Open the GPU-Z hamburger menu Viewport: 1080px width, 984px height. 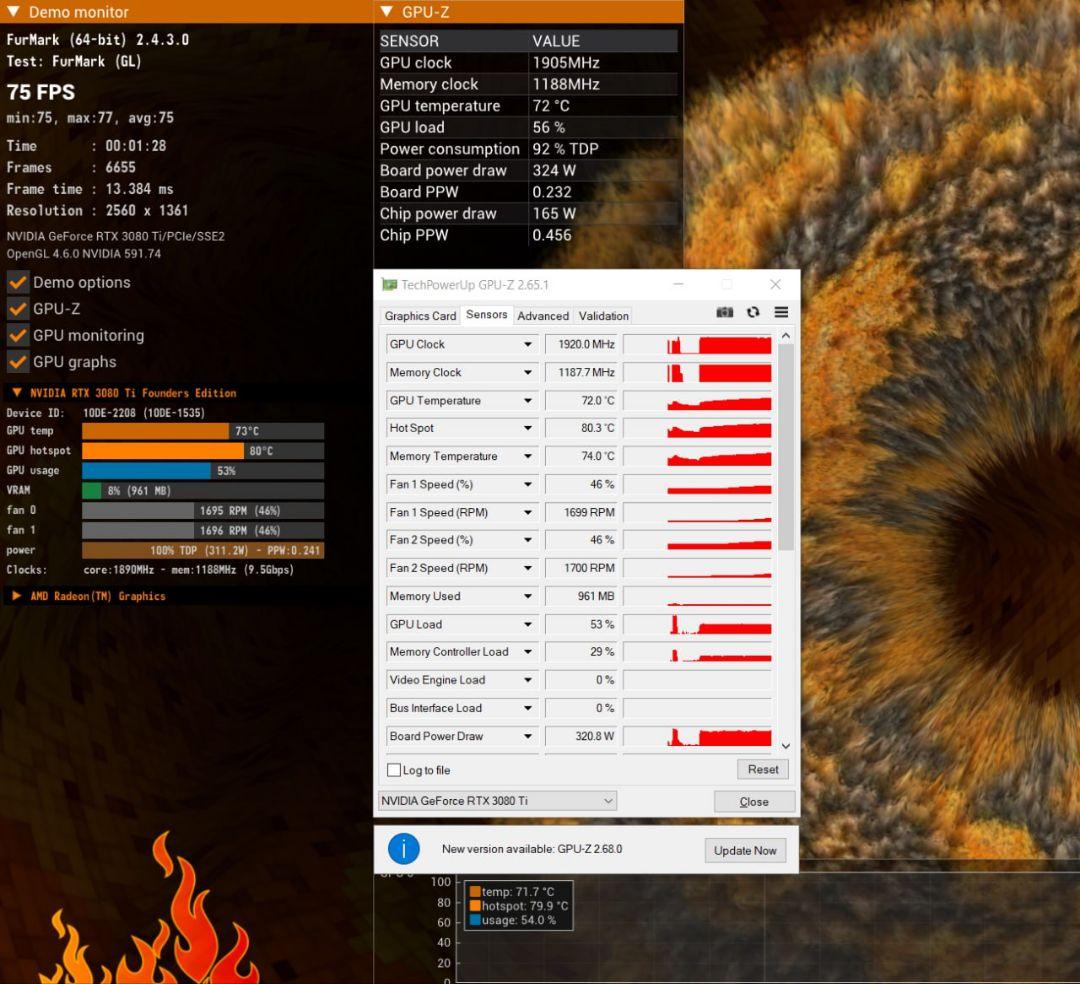pyautogui.click(x=781, y=312)
